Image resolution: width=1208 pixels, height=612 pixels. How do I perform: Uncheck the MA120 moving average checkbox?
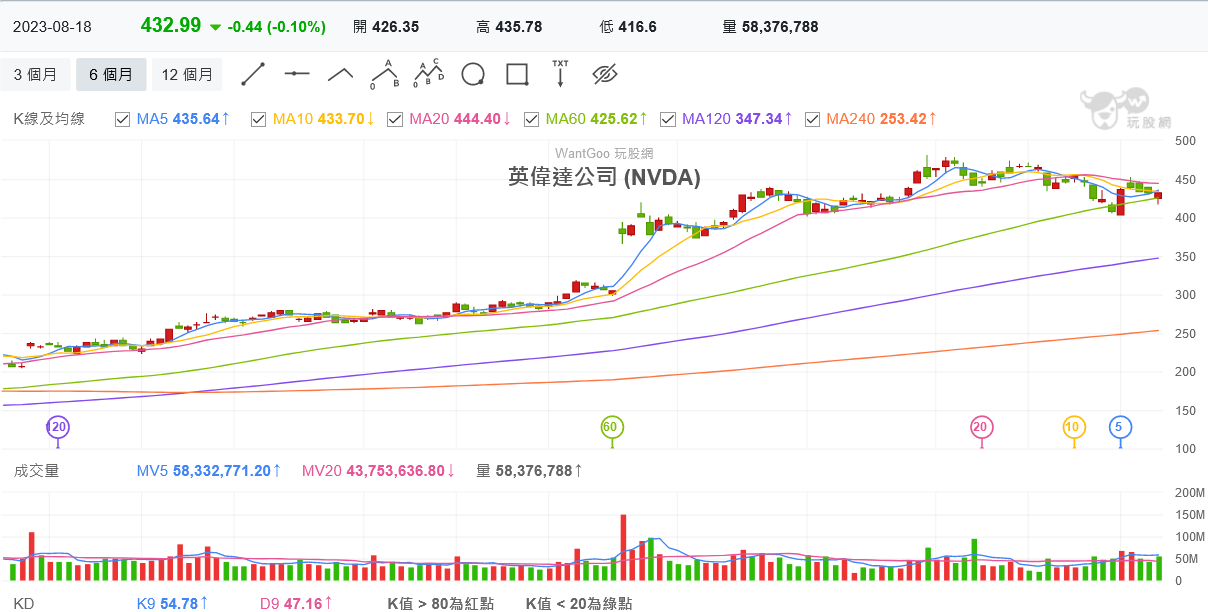point(667,119)
